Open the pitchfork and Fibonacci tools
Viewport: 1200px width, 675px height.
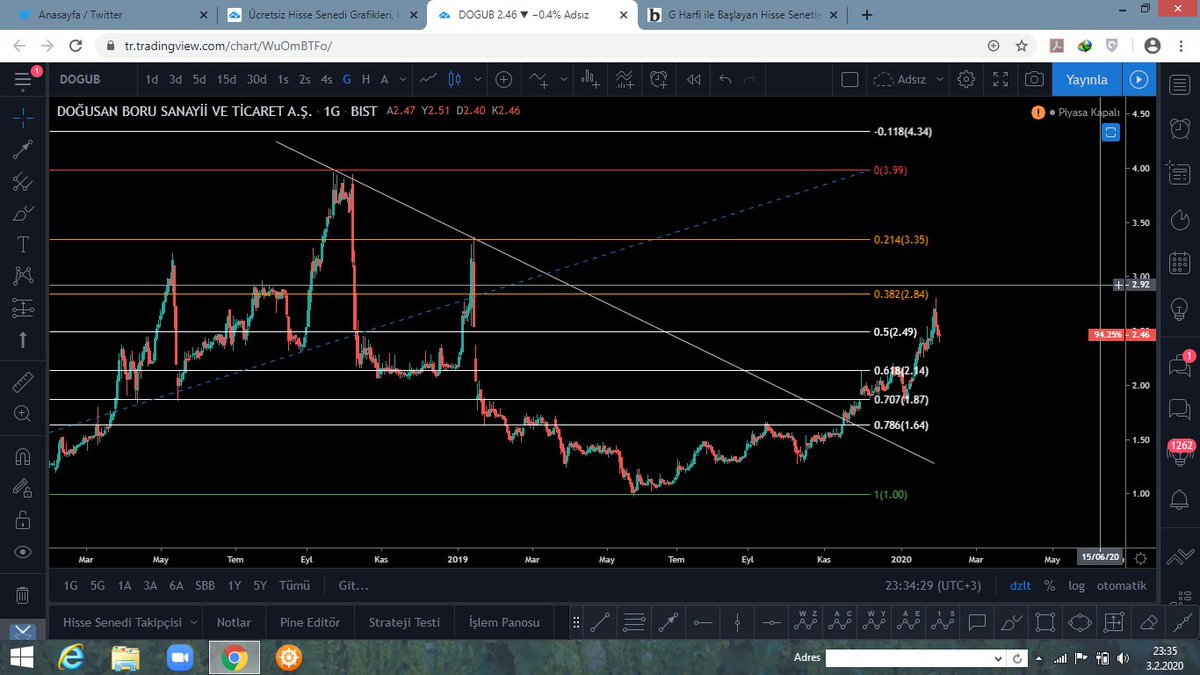[22, 182]
